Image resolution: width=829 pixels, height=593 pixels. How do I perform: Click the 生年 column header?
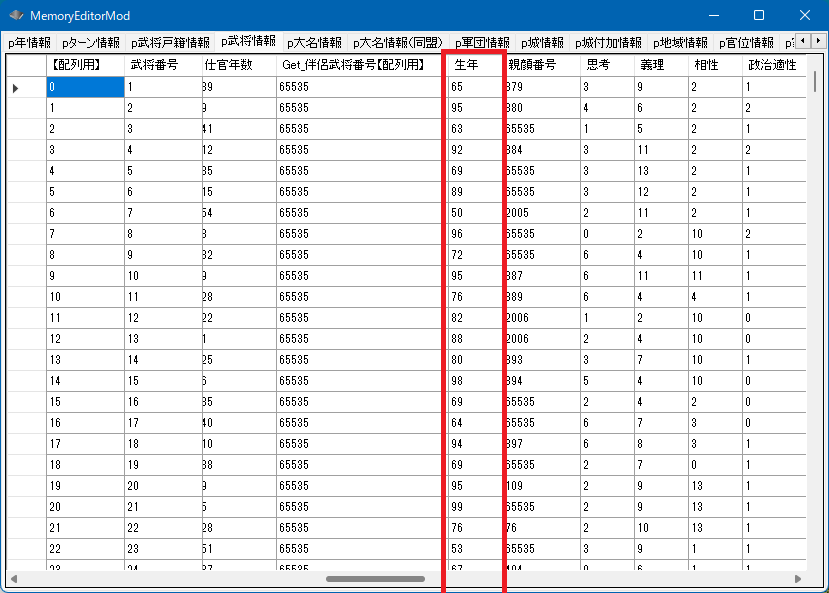pos(473,65)
